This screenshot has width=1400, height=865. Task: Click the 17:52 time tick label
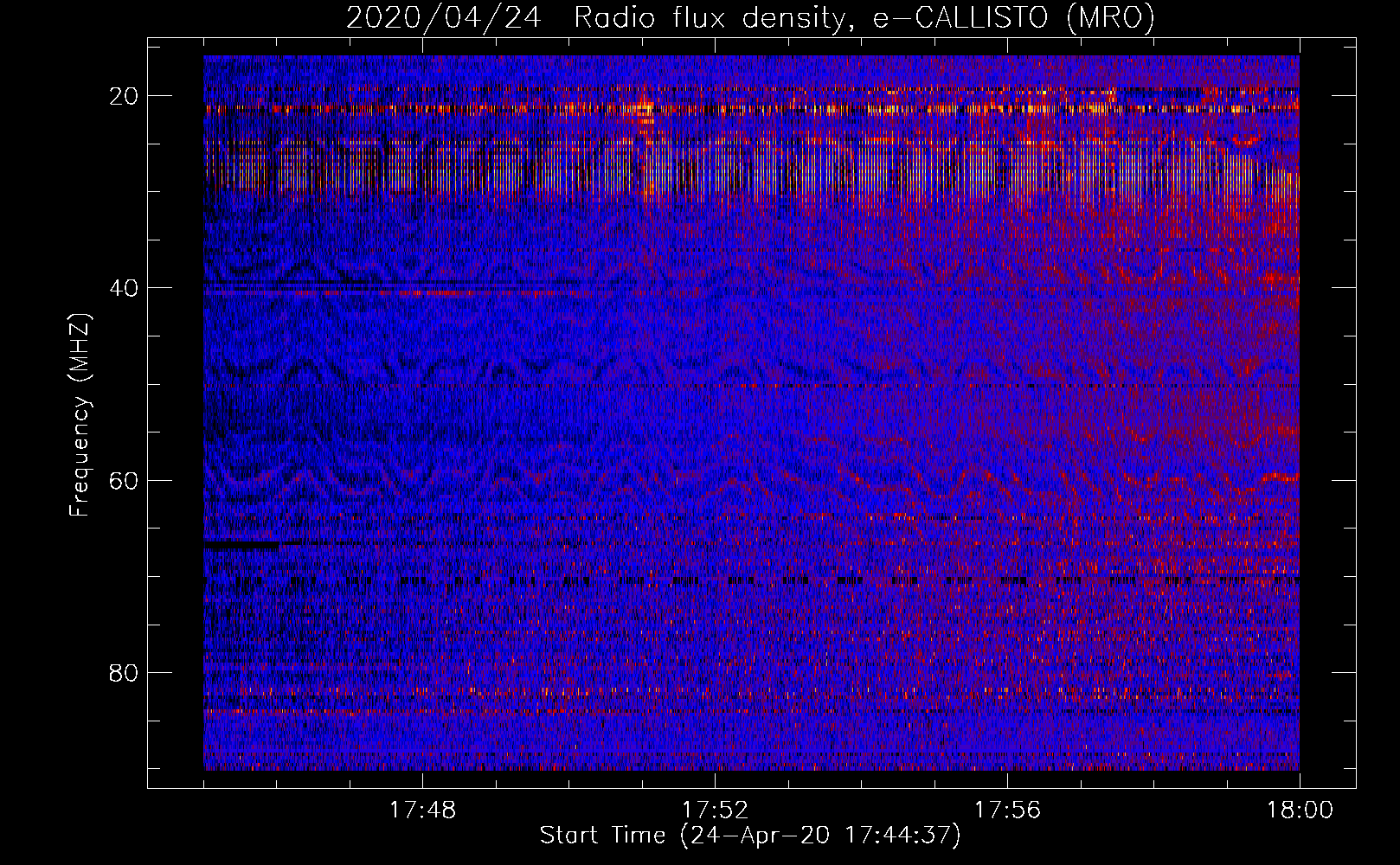tap(715, 811)
